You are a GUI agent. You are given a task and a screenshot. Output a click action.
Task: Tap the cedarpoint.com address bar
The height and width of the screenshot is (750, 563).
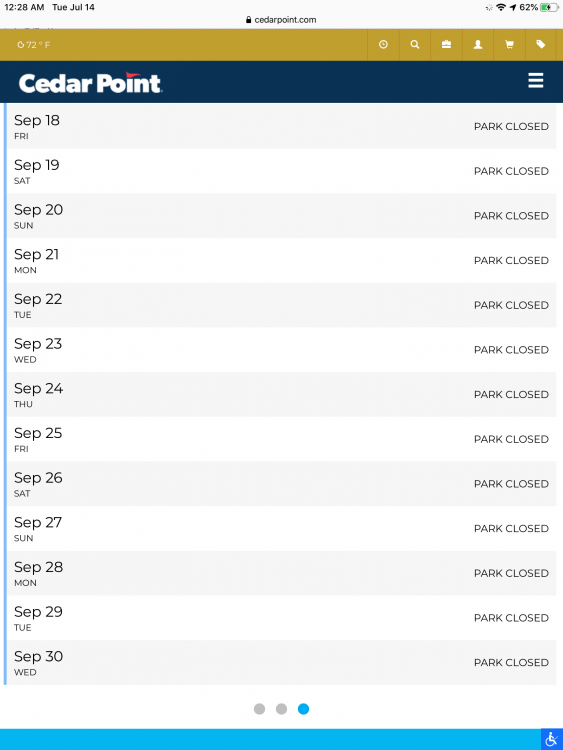(x=281, y=20)
